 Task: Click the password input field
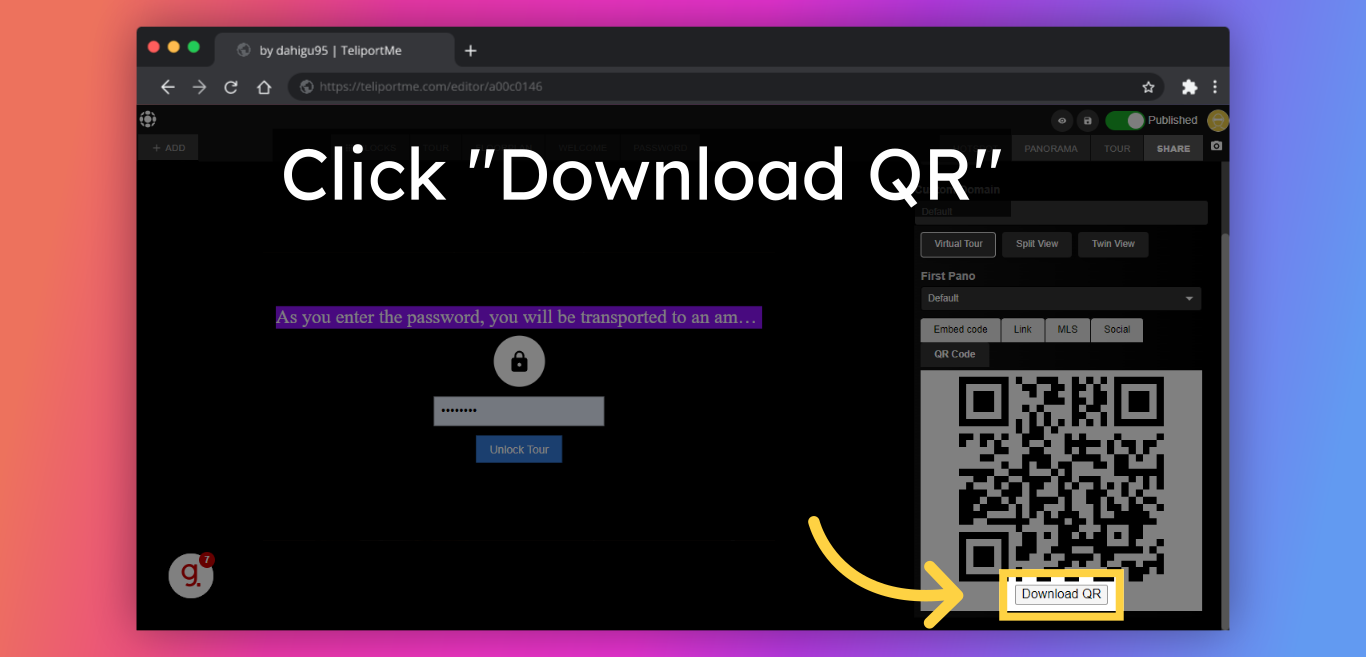click(x=519, y=411)
